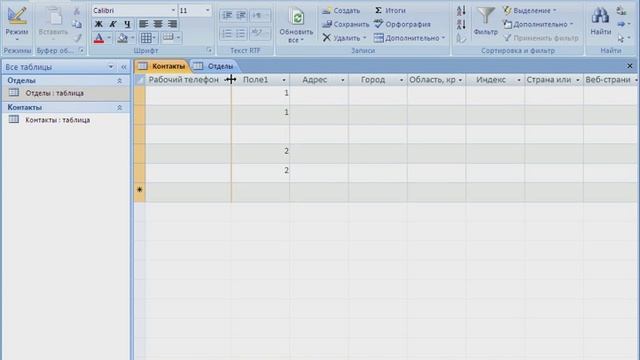This screenshot has height=360, width=640.
Task: Click the select-all corner of the datasheet
Action: (140, 80)
